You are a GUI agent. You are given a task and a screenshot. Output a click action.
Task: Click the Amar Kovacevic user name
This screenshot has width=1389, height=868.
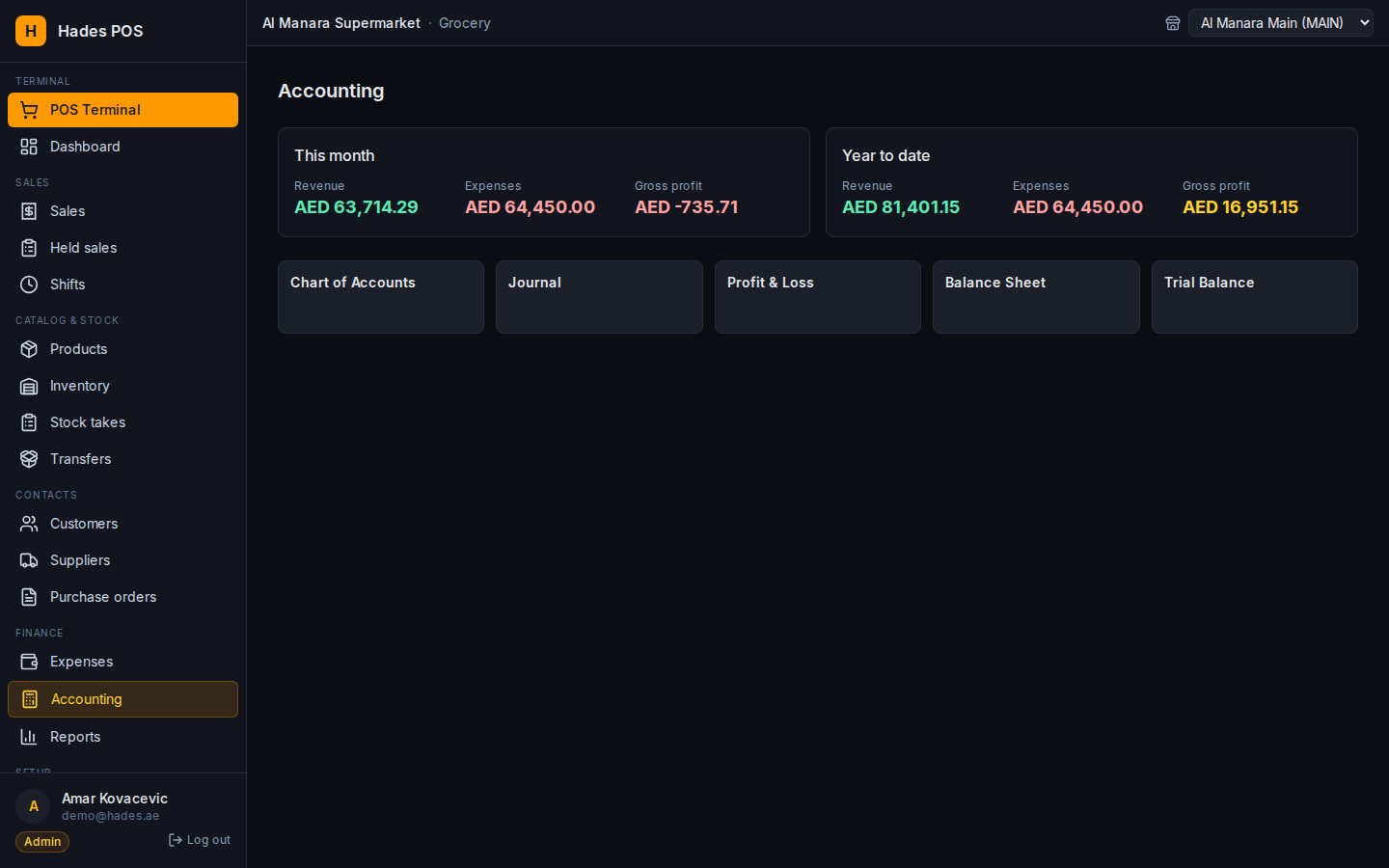click(115, 799)
